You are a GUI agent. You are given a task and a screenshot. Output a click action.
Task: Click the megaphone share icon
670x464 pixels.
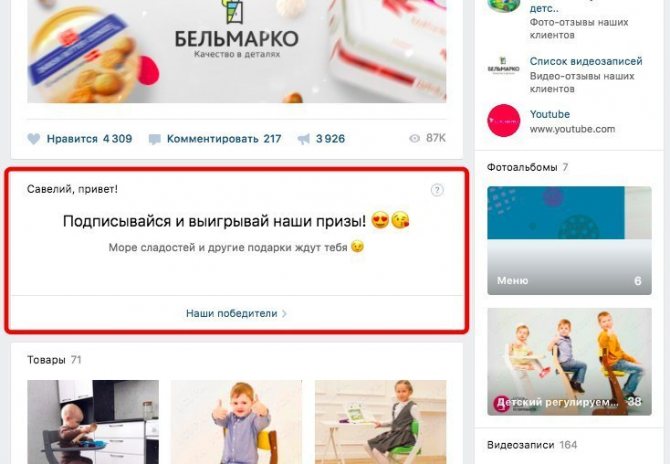[x=303, y=139]
